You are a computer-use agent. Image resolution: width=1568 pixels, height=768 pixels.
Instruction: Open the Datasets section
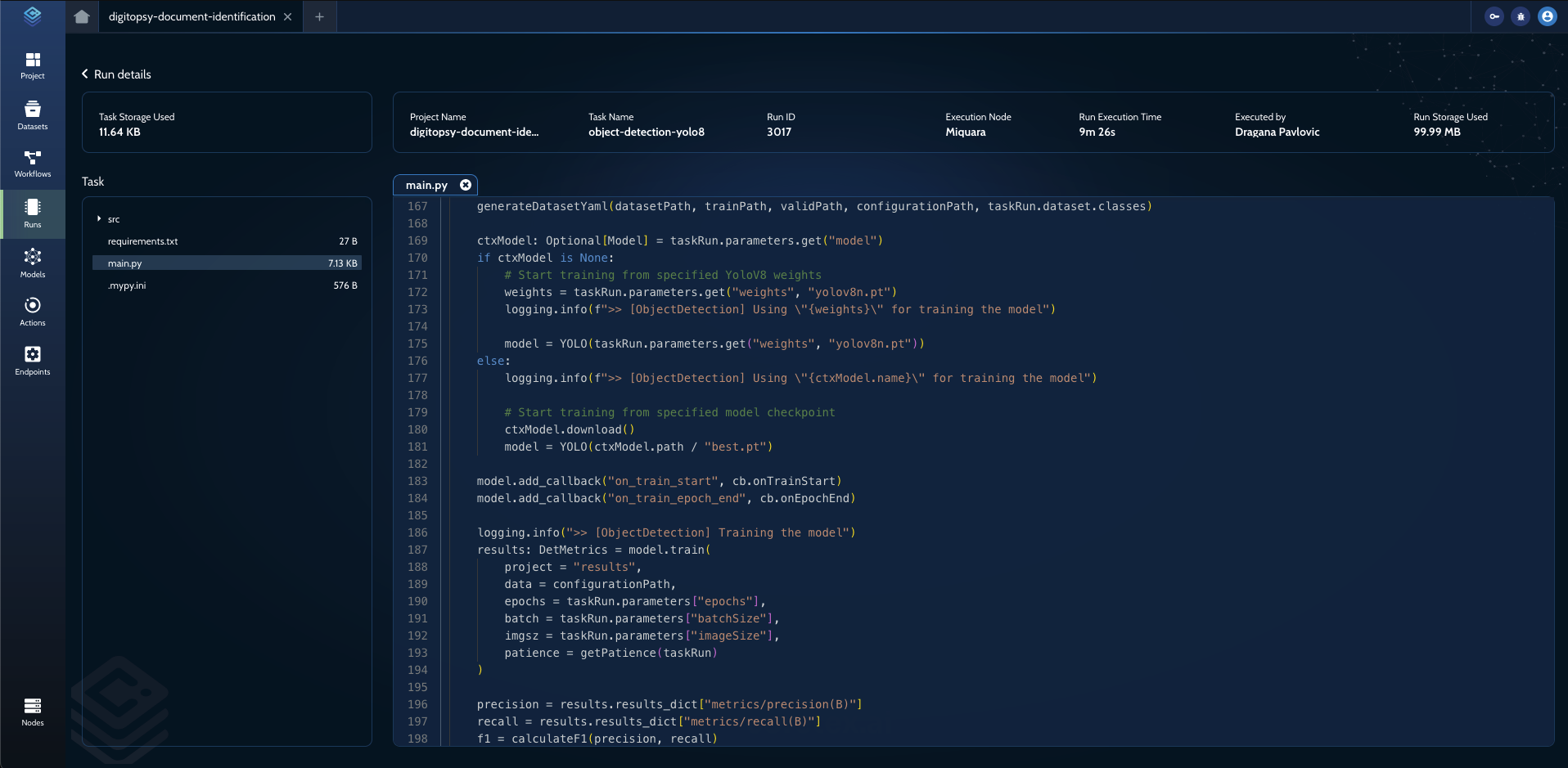33,115
